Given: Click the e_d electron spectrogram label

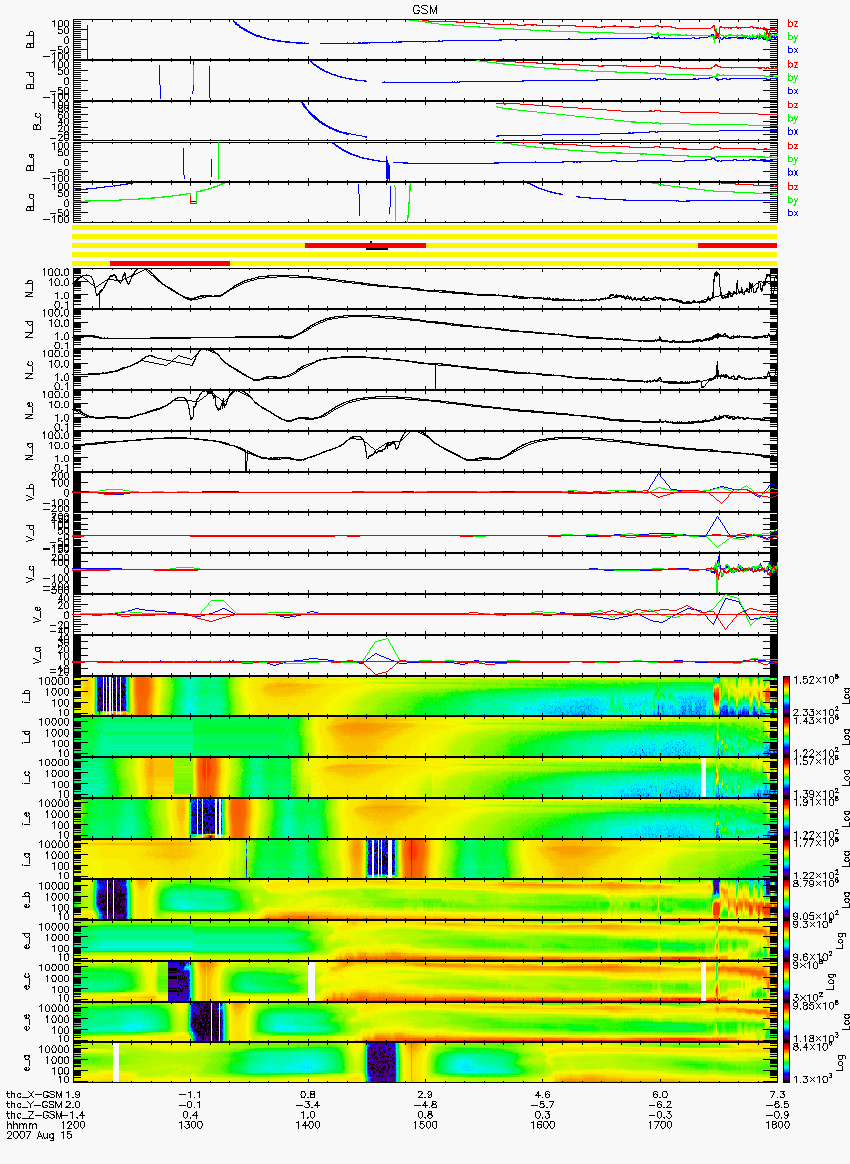Looking at the screenshot, I should pyautogui.click(x=27, y=941).
